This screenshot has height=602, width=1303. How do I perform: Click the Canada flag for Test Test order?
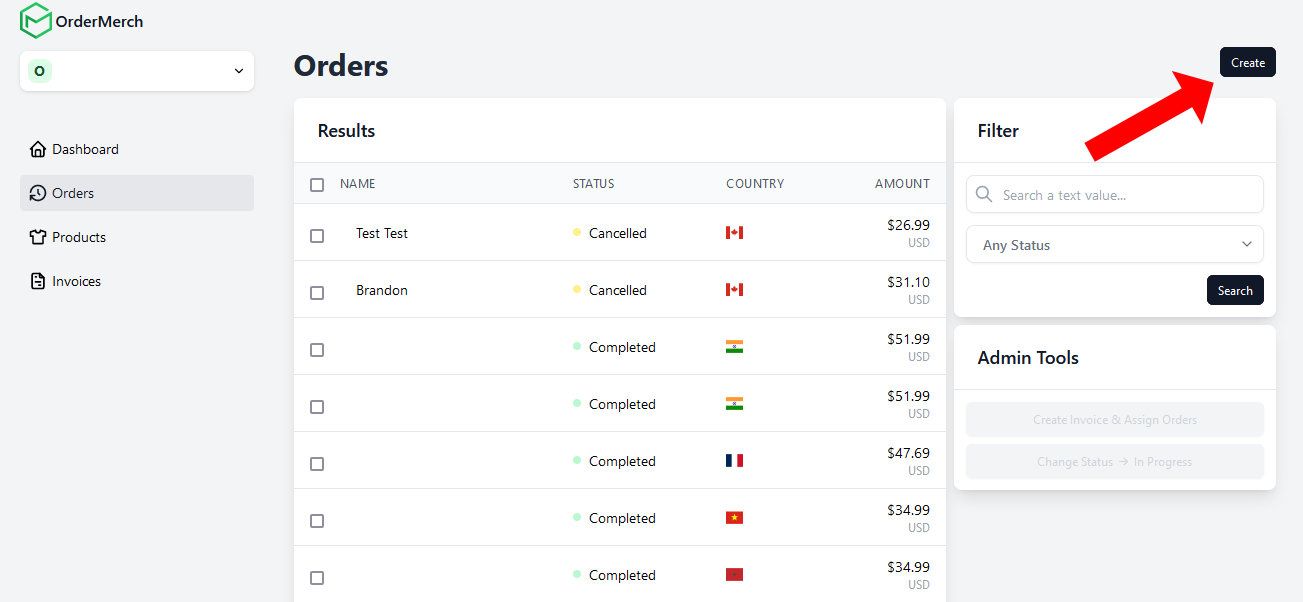pos(734,233)
